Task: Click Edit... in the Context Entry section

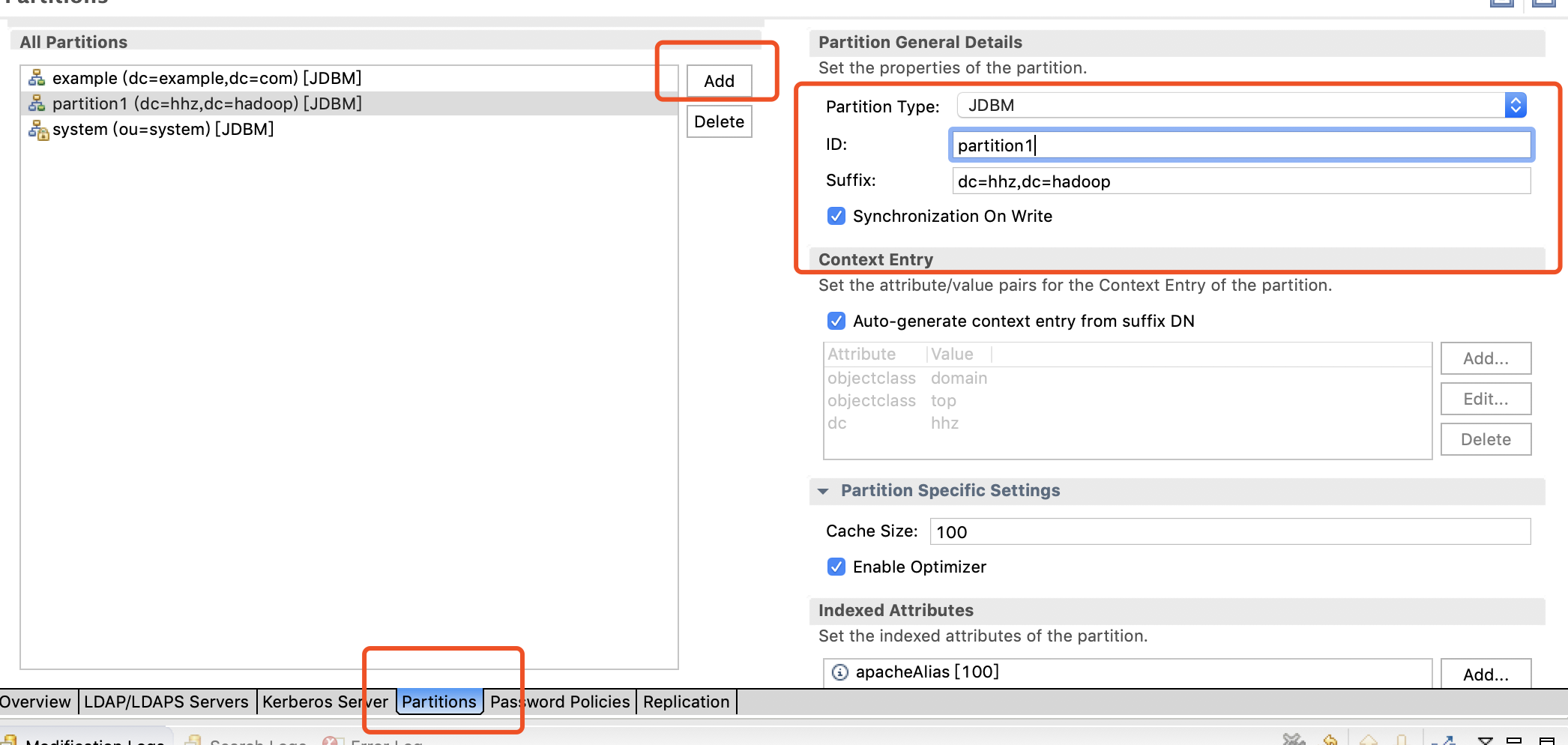Action: (1485, 399)
